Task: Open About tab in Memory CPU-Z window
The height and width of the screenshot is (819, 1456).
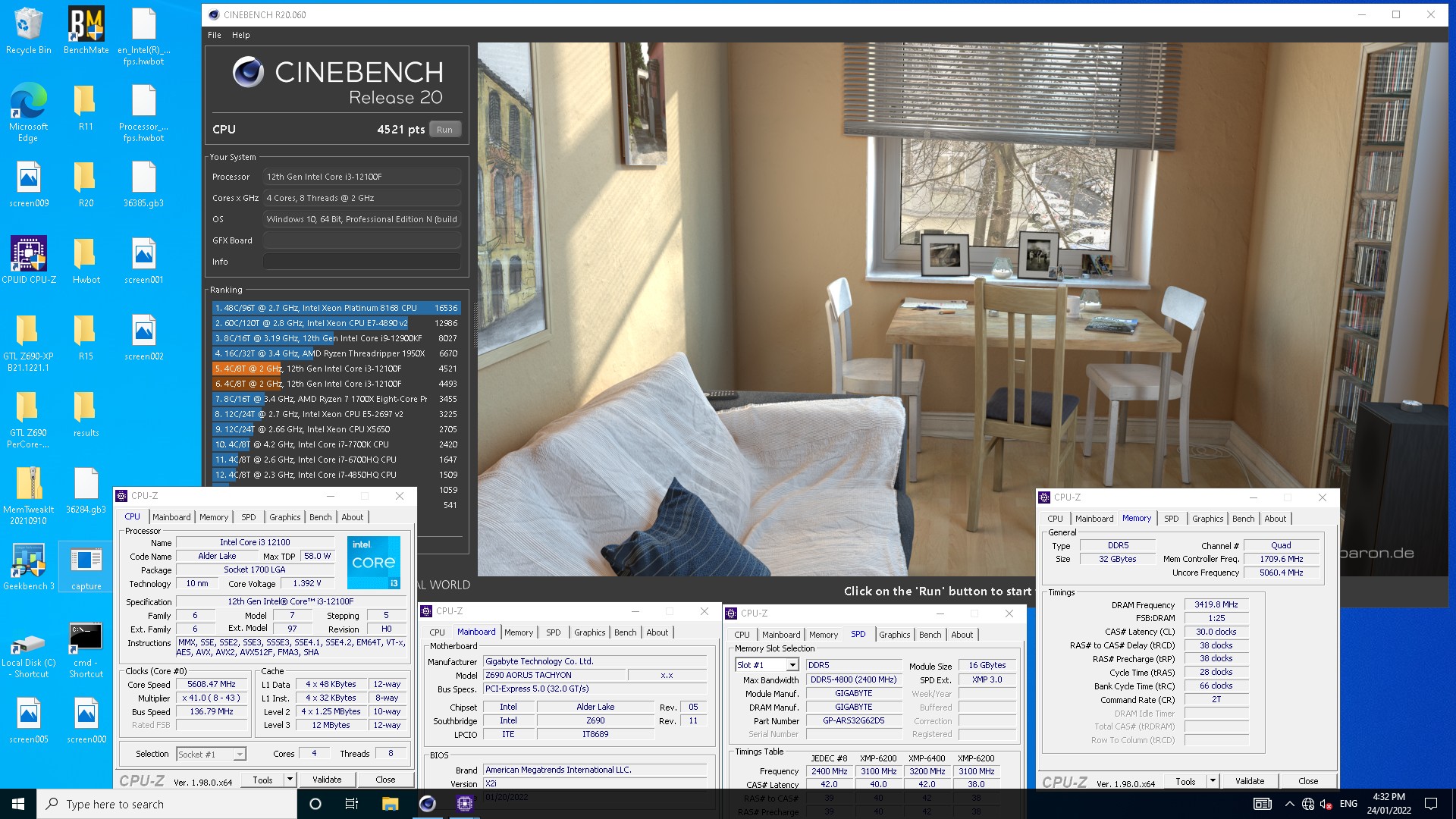Action: click(1275, 519)
